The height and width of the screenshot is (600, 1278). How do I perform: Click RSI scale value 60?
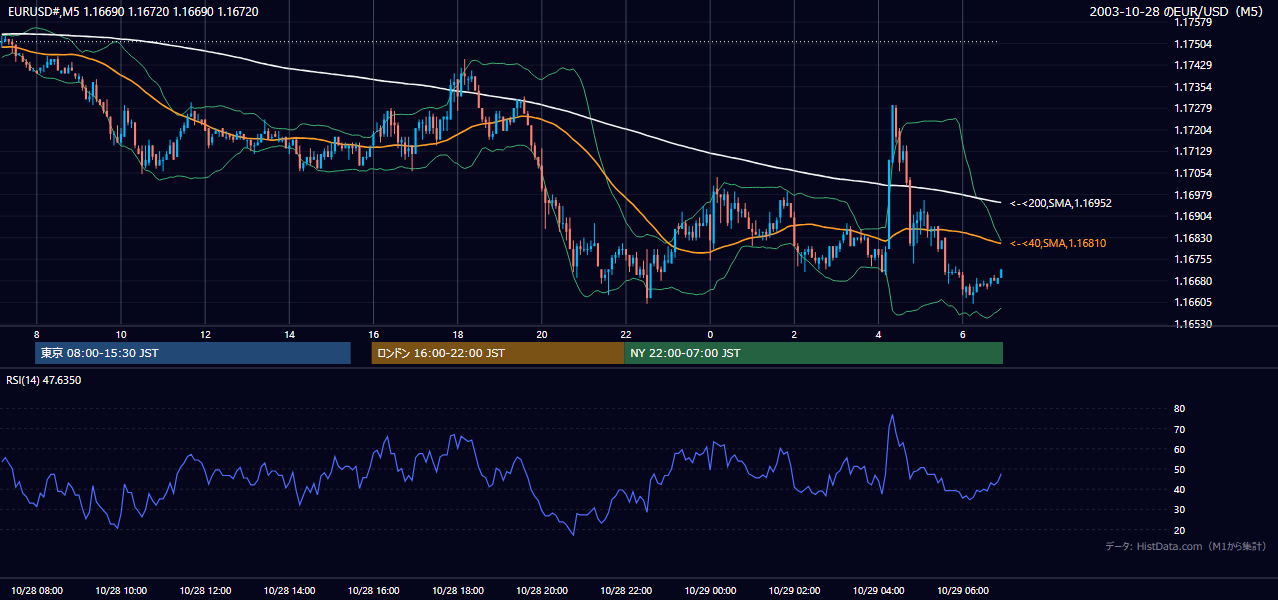(1180, 449)
